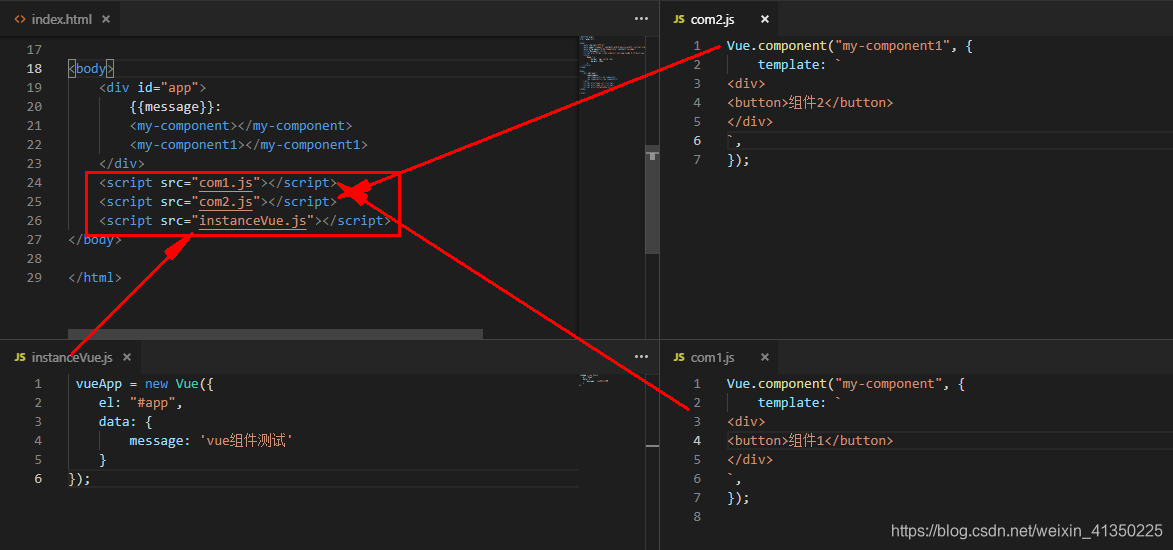Click line number 6 in com2.js

point(696,141)
